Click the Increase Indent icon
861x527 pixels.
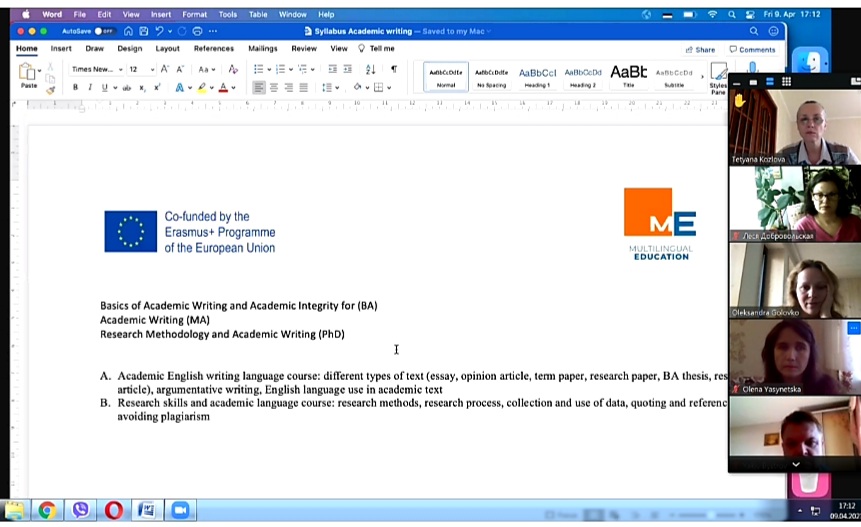(348, 69)
